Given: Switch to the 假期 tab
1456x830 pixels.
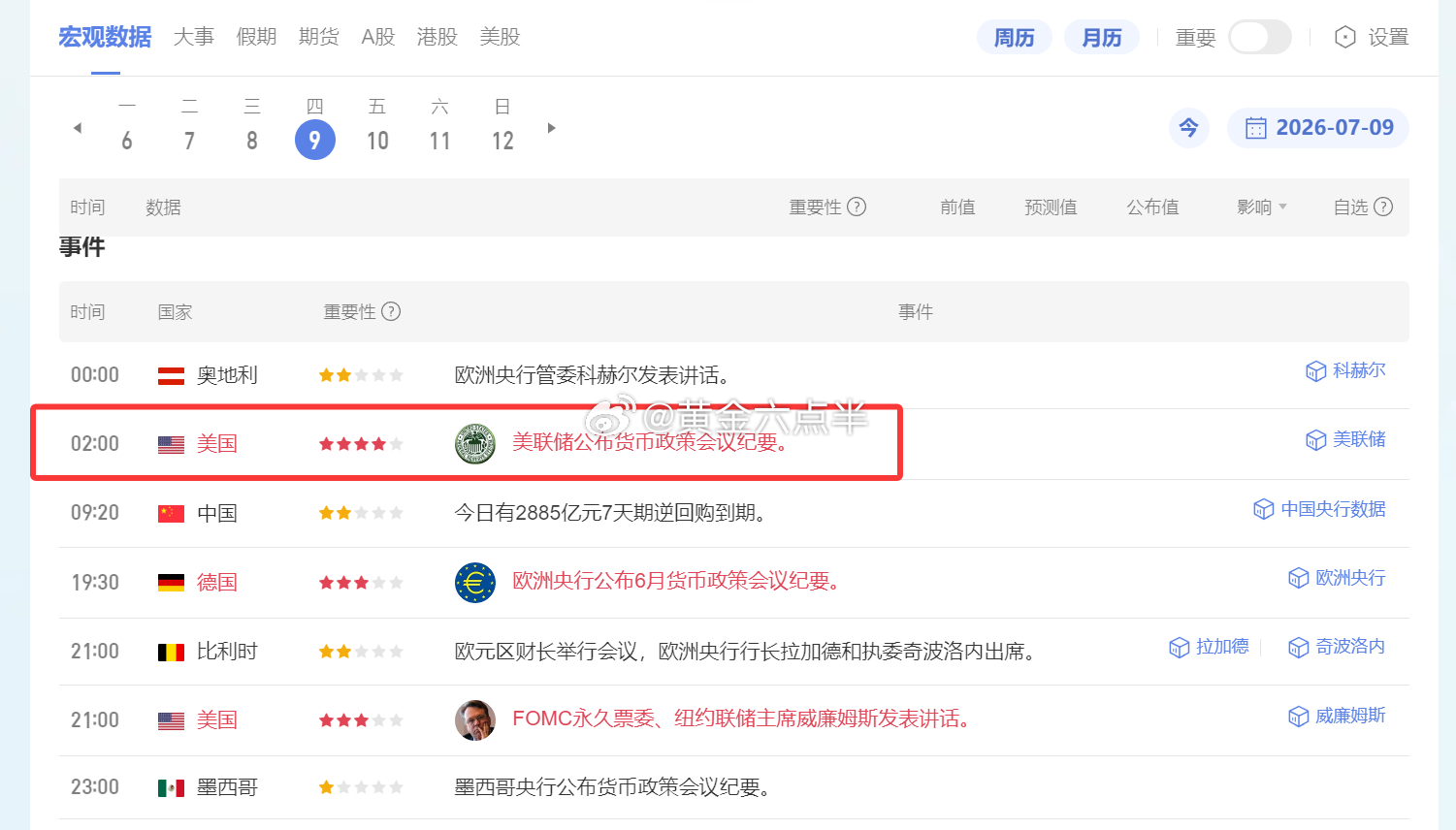Looking at the screenshot, I should (256, 37).
